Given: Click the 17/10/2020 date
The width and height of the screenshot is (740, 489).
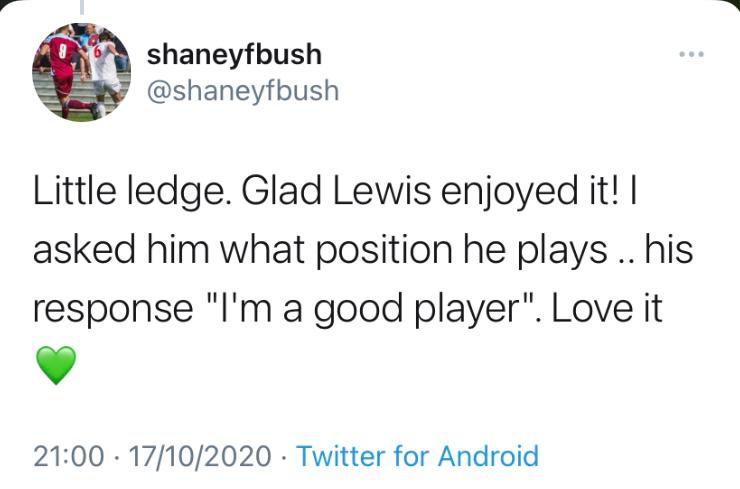Looking at the screenshot, I should pyautogui.click(x=199, y=457).
